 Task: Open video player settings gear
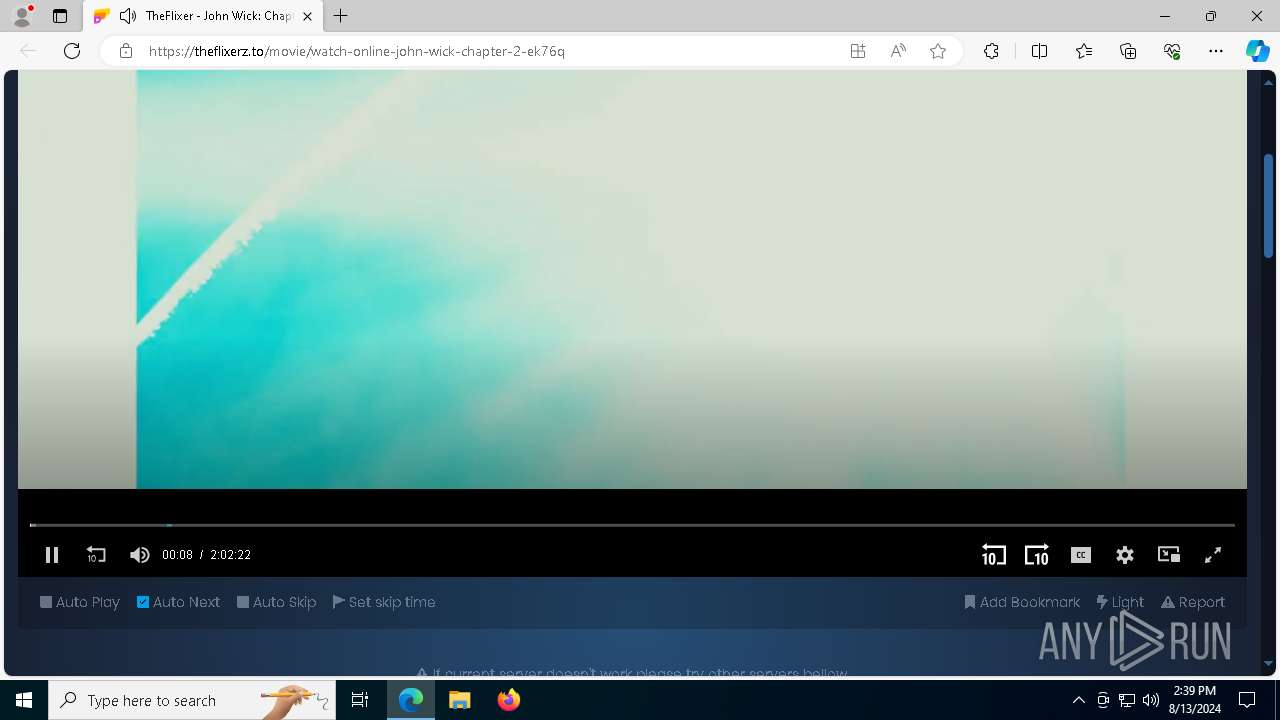[1125, 555]
